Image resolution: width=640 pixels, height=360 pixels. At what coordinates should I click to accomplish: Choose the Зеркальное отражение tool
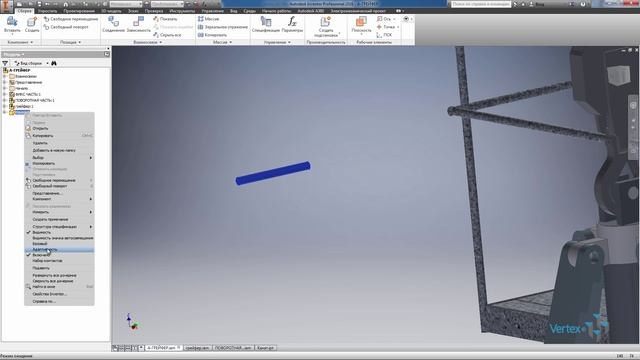[223, 27]
